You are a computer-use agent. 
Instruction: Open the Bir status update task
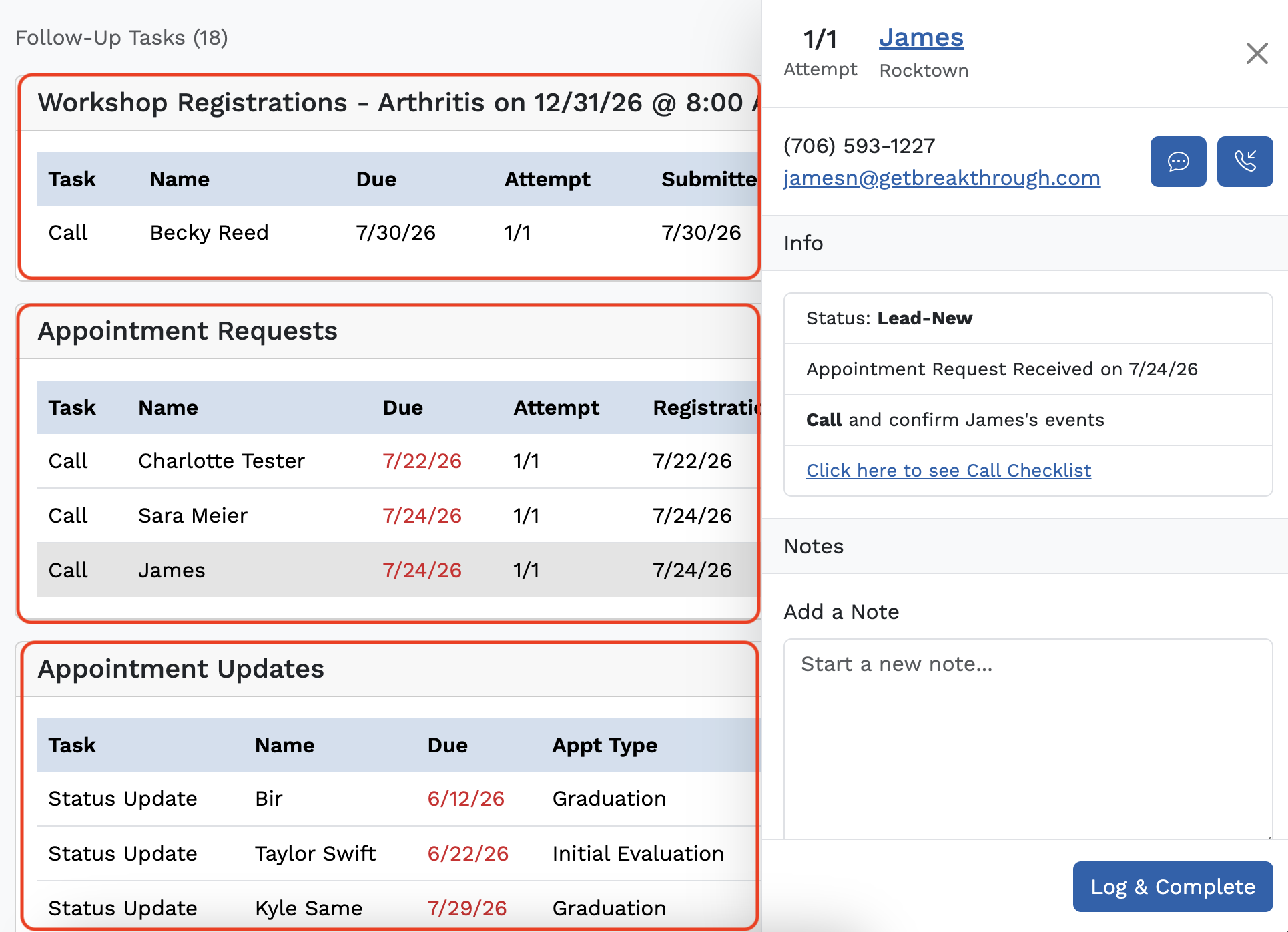tap(398, 798)
